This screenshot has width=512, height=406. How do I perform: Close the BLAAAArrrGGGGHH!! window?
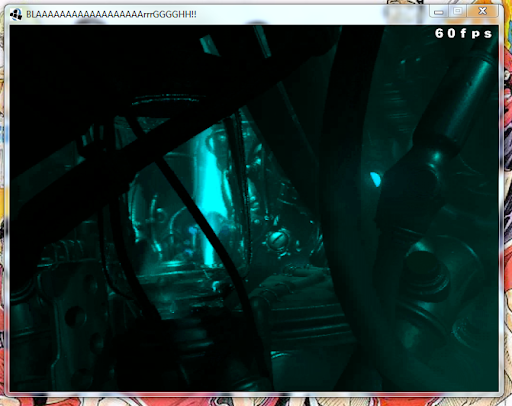[482, 12]
